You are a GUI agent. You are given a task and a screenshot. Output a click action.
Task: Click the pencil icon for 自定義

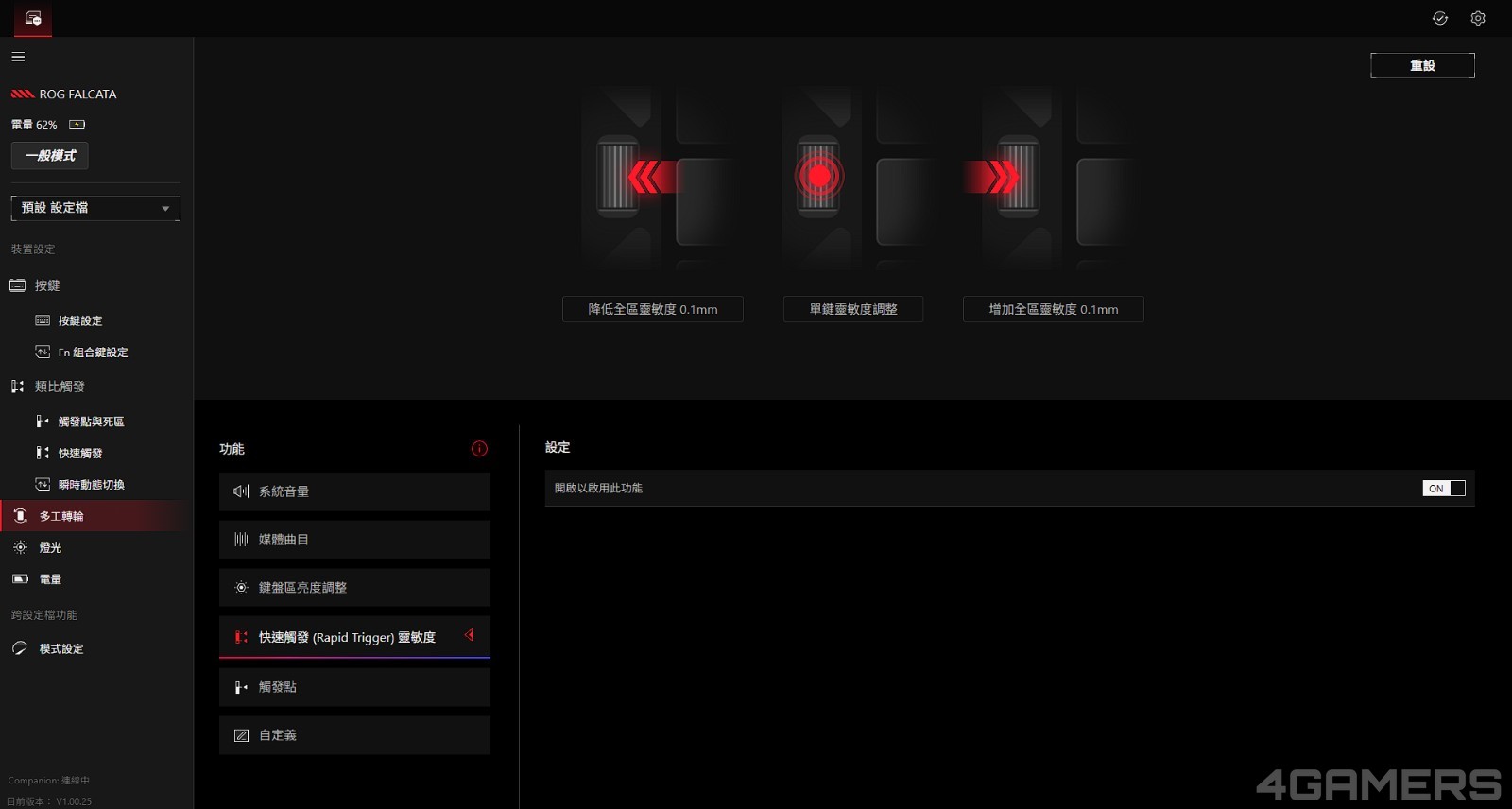(x=241, y=735)
